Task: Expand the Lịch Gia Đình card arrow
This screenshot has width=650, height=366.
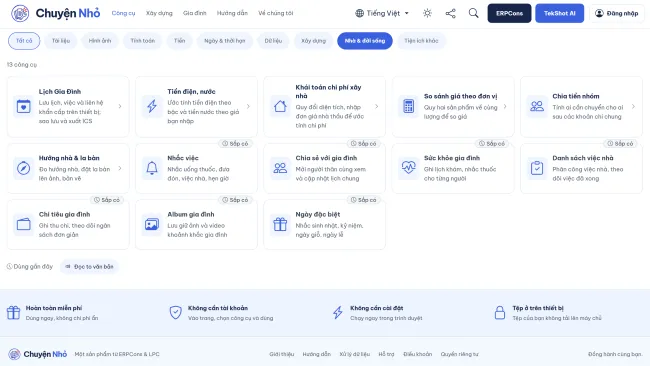Action: pyautogui.click(x=120, y=107)
